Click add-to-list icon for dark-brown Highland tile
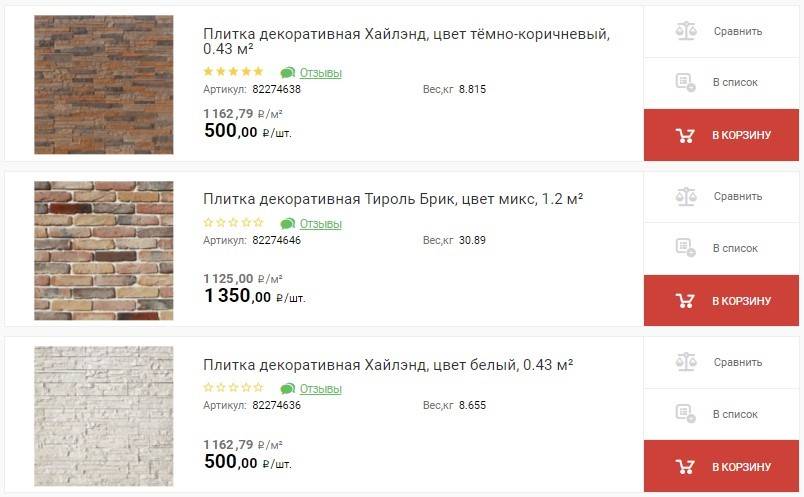Viewport: 804px width, 497px height. click(x=685, y=82)
